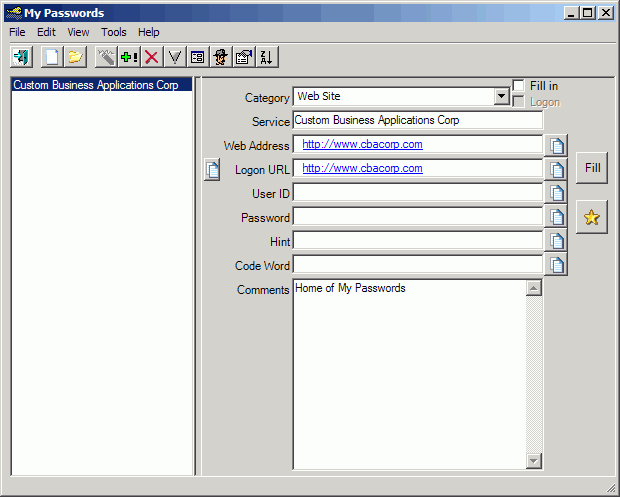Enable the Fill in checkbox
This screenshot has height=497, width=620.
pyautogui.click(x=518, y=85)
